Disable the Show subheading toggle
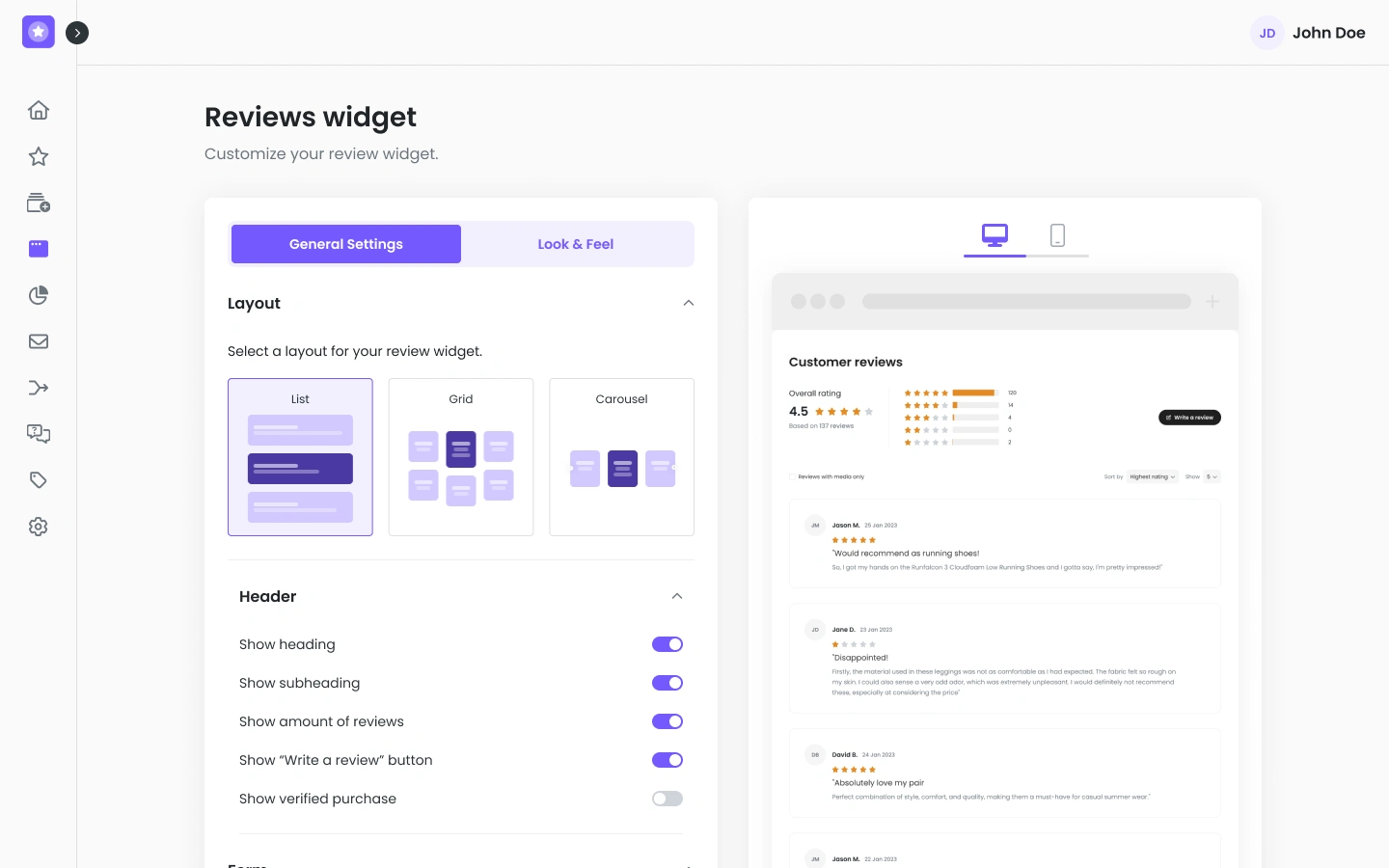The image size is (1389, 868). (x=667, y=683)
